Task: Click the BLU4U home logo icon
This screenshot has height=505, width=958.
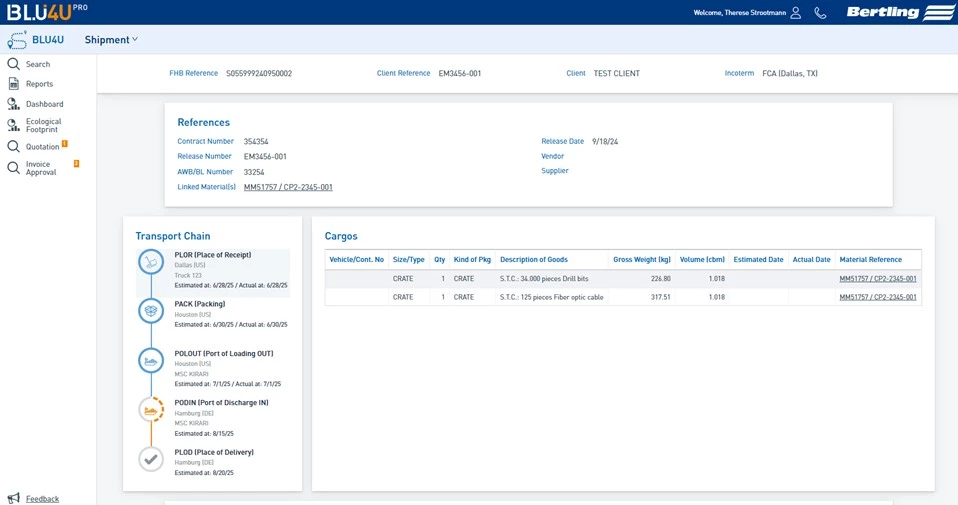Action: pos(17,40)
